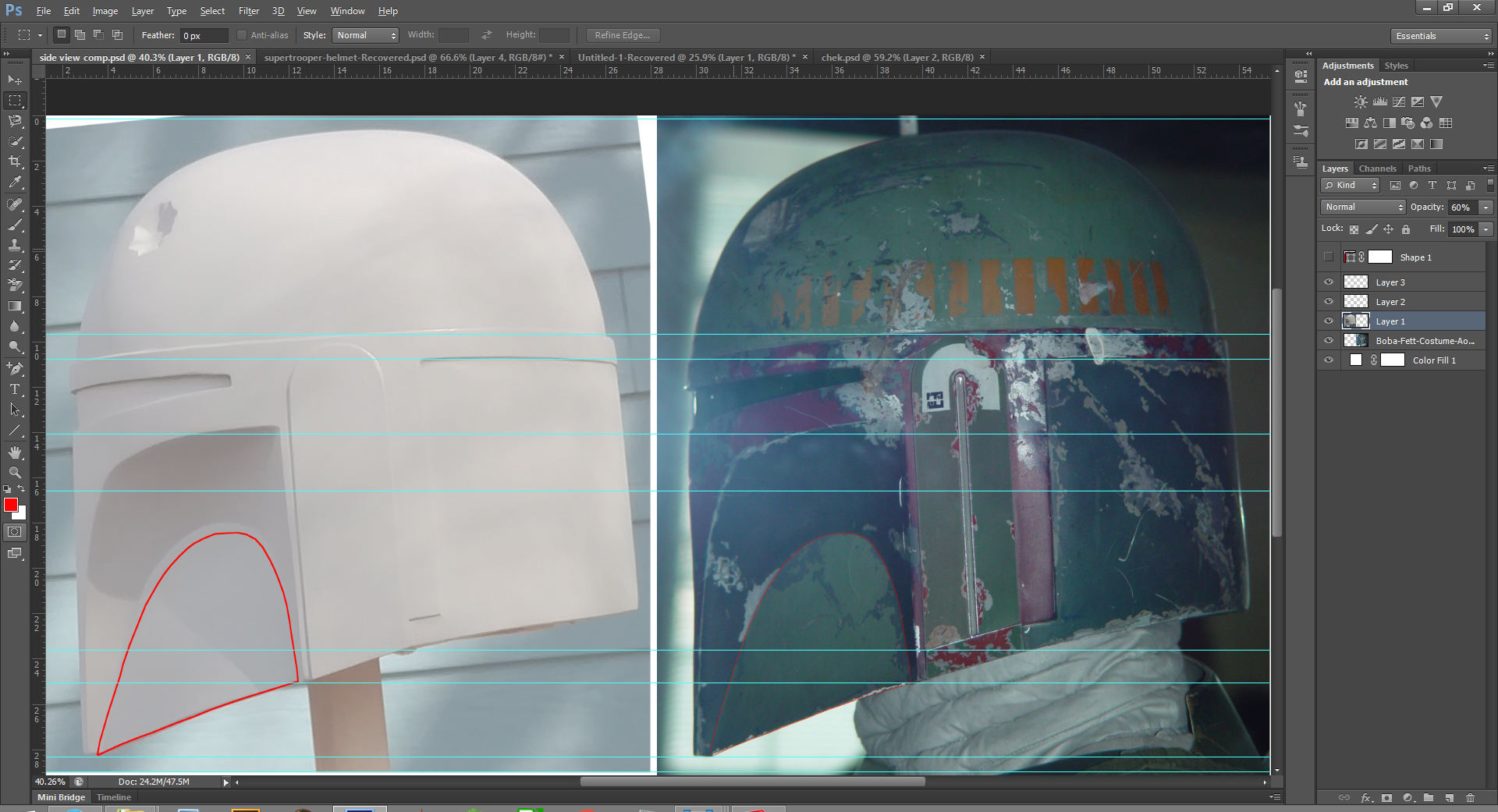
Task: Select the Spot Healing Brush tool
Action: coord(15,204)
